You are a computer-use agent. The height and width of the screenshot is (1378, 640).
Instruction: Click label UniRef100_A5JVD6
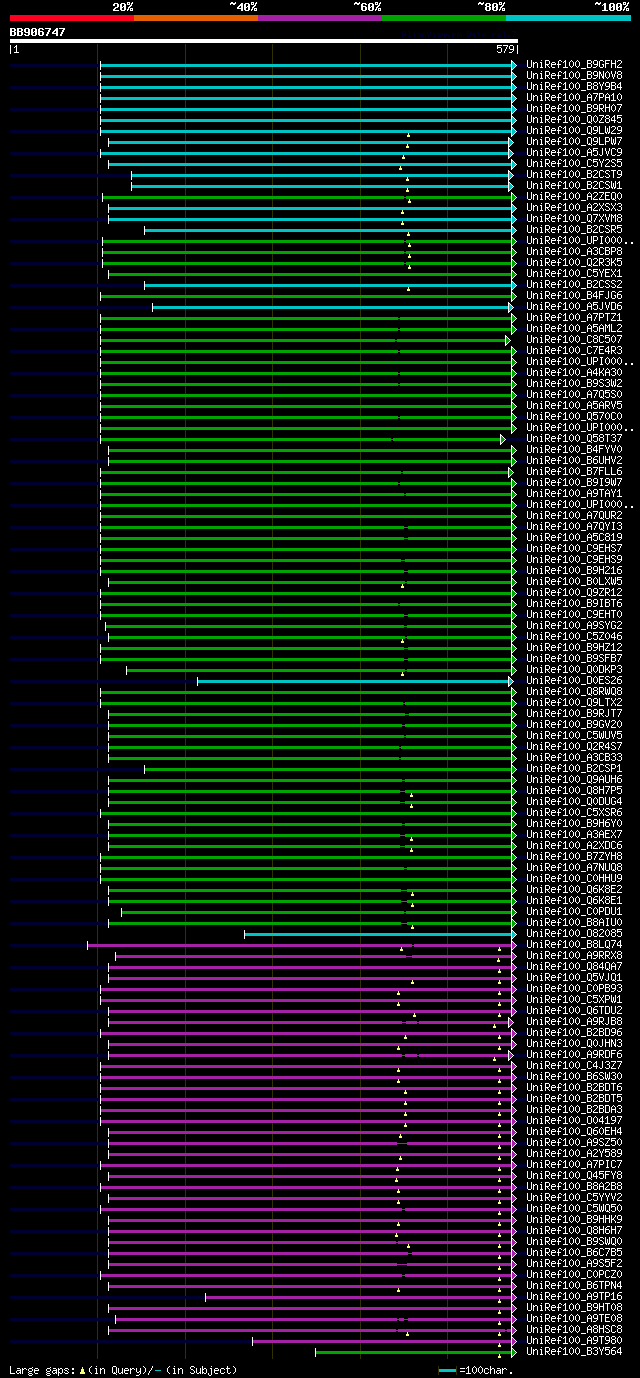point(574,306)
